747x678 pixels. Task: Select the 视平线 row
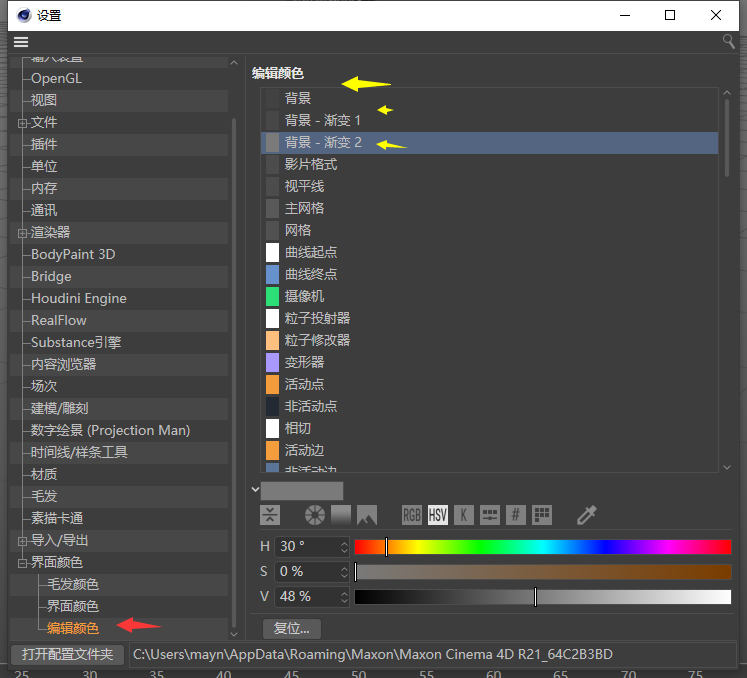[489, 186]
